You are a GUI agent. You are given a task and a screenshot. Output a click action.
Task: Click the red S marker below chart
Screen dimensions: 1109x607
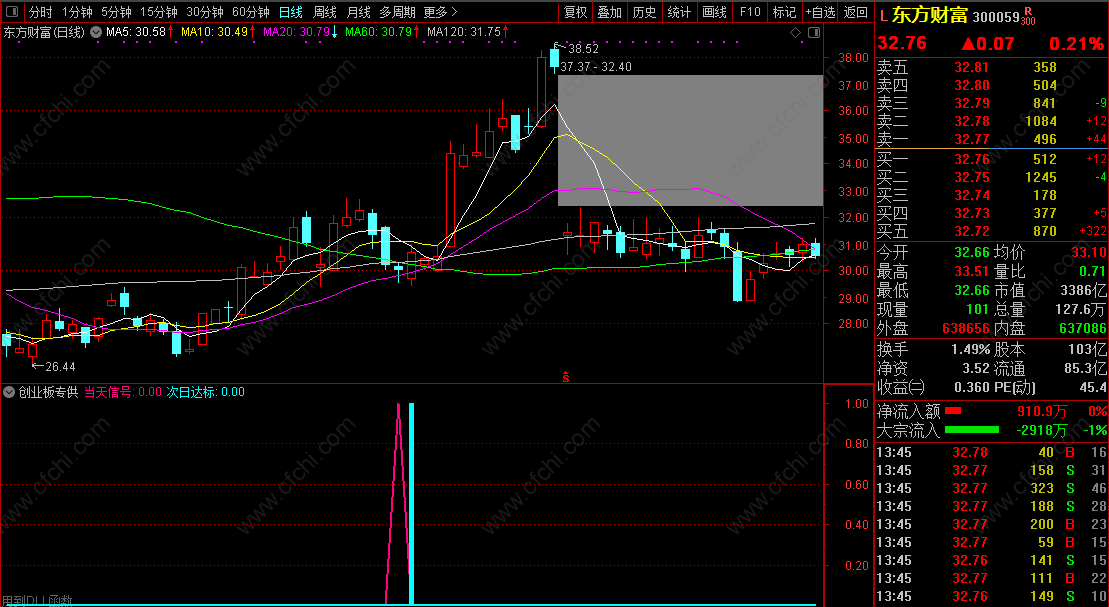pyautogui.click(x=566, y=378)
